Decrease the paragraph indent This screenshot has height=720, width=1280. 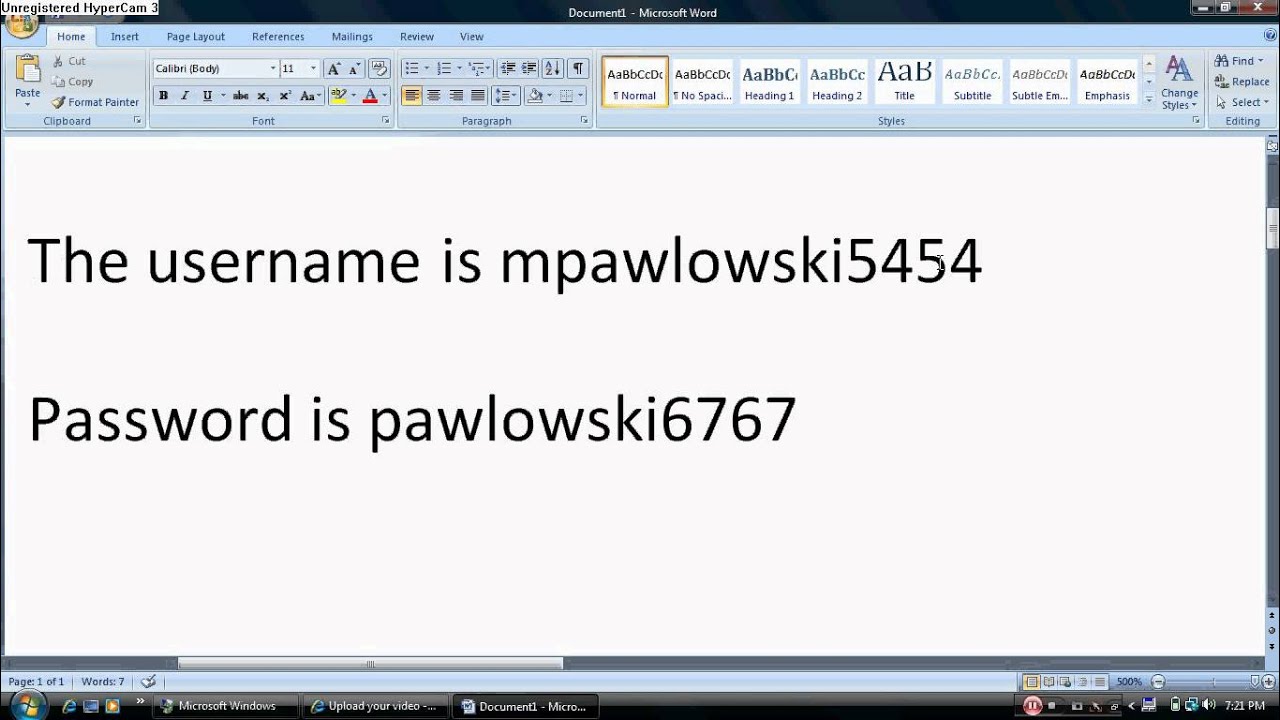pos(508,68)
